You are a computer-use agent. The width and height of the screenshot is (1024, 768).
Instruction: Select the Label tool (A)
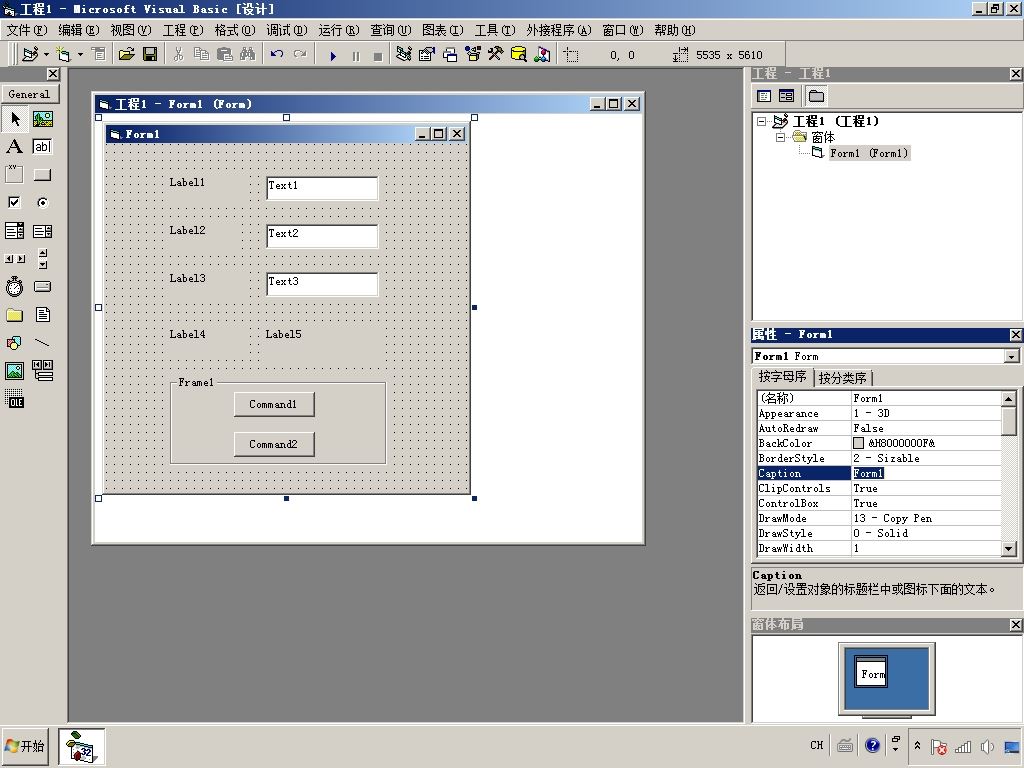tap(15, 146)
